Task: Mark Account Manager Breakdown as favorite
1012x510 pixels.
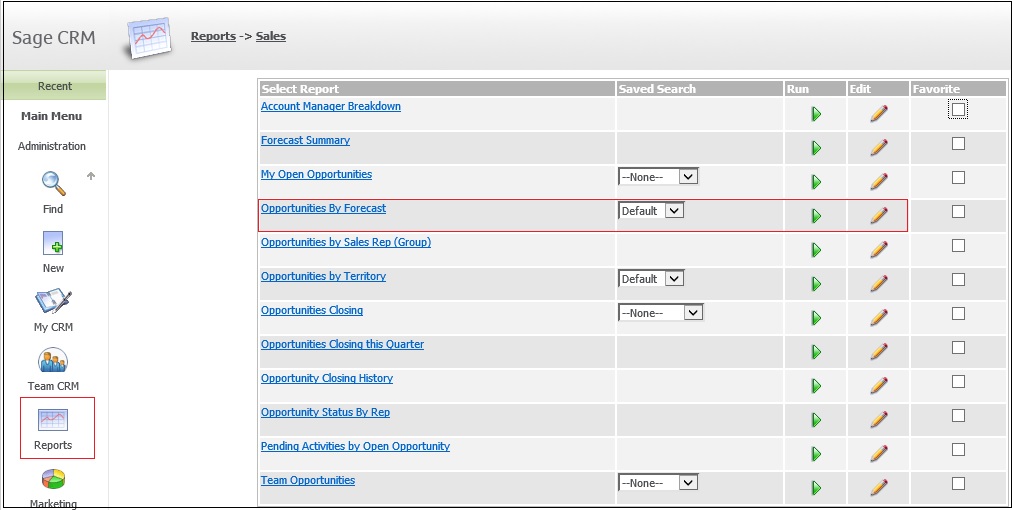Action: (x=958, y=110)
